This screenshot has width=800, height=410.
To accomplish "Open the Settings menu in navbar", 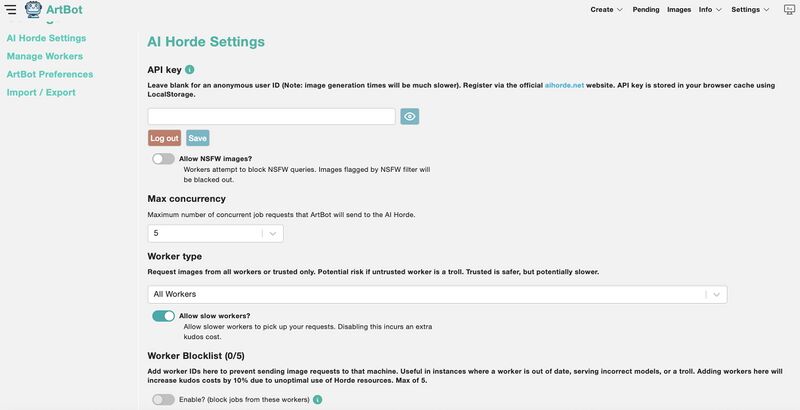I will [750, 9].
